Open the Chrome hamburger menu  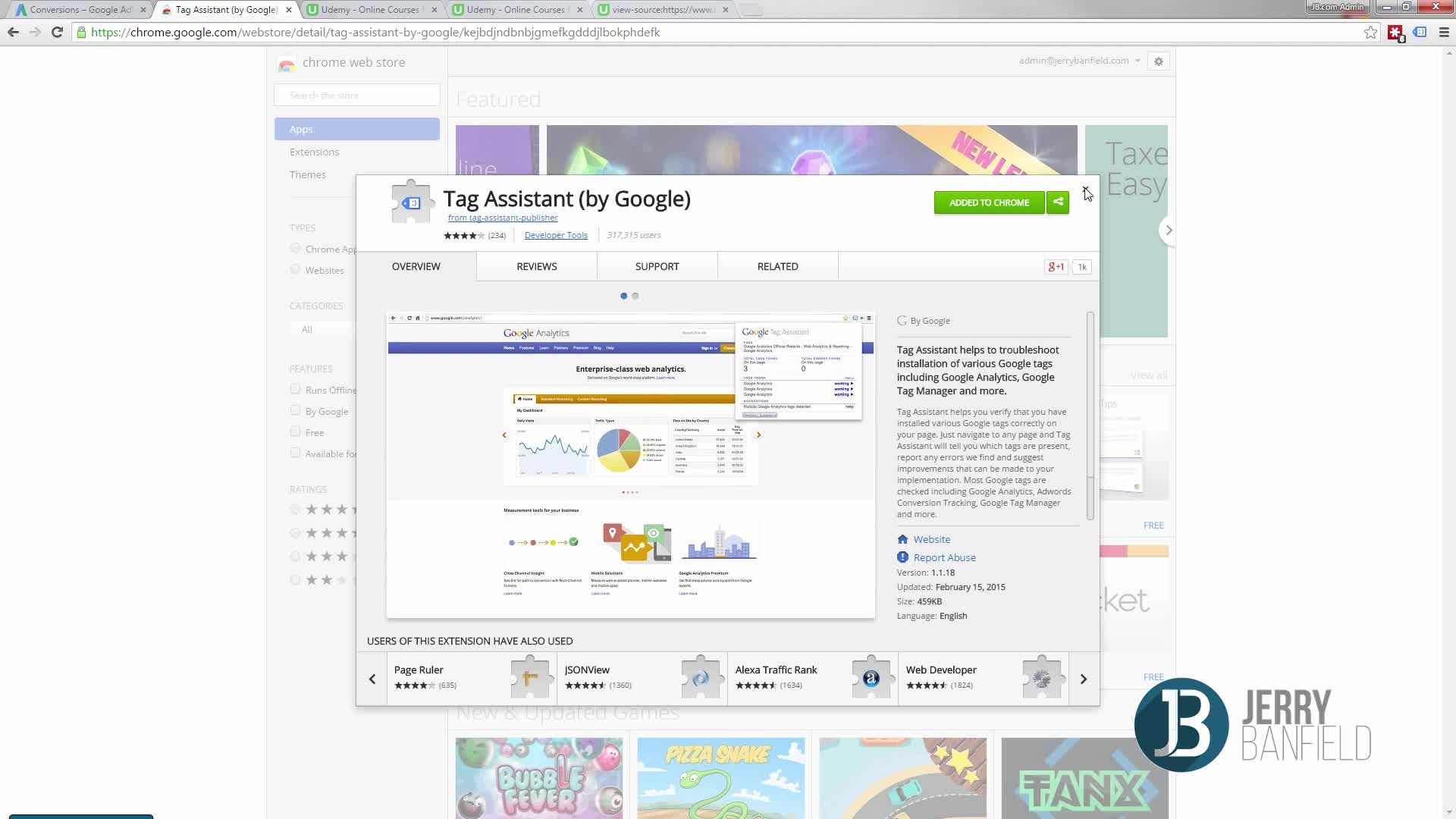tap(1444, 33)
